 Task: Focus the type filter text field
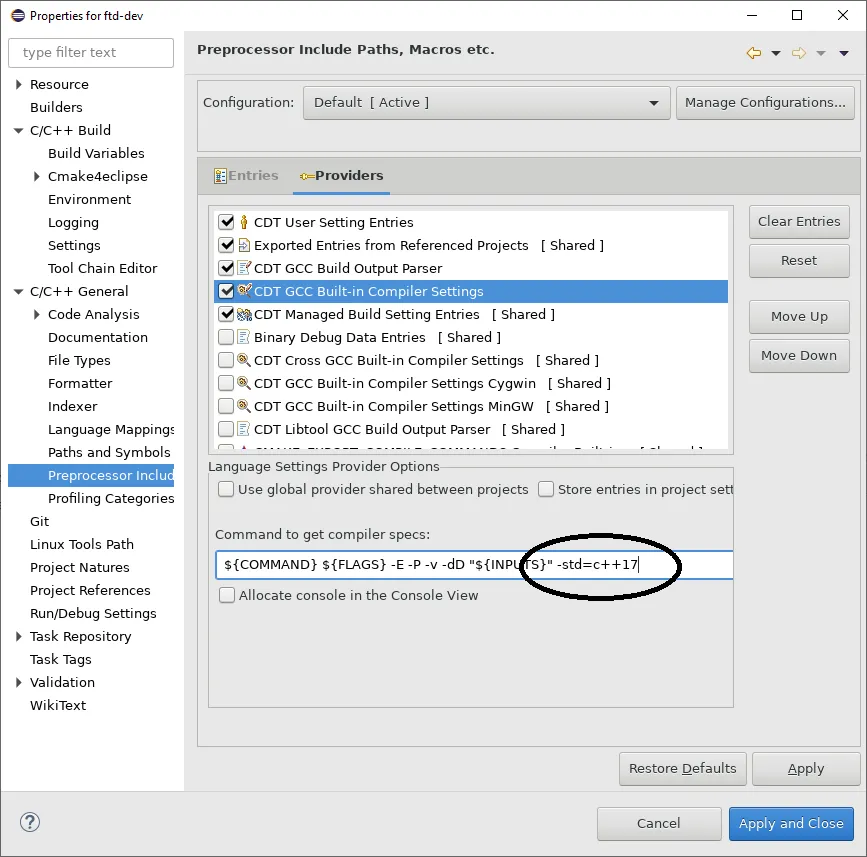pyautogui.click(x=91, y=53)
